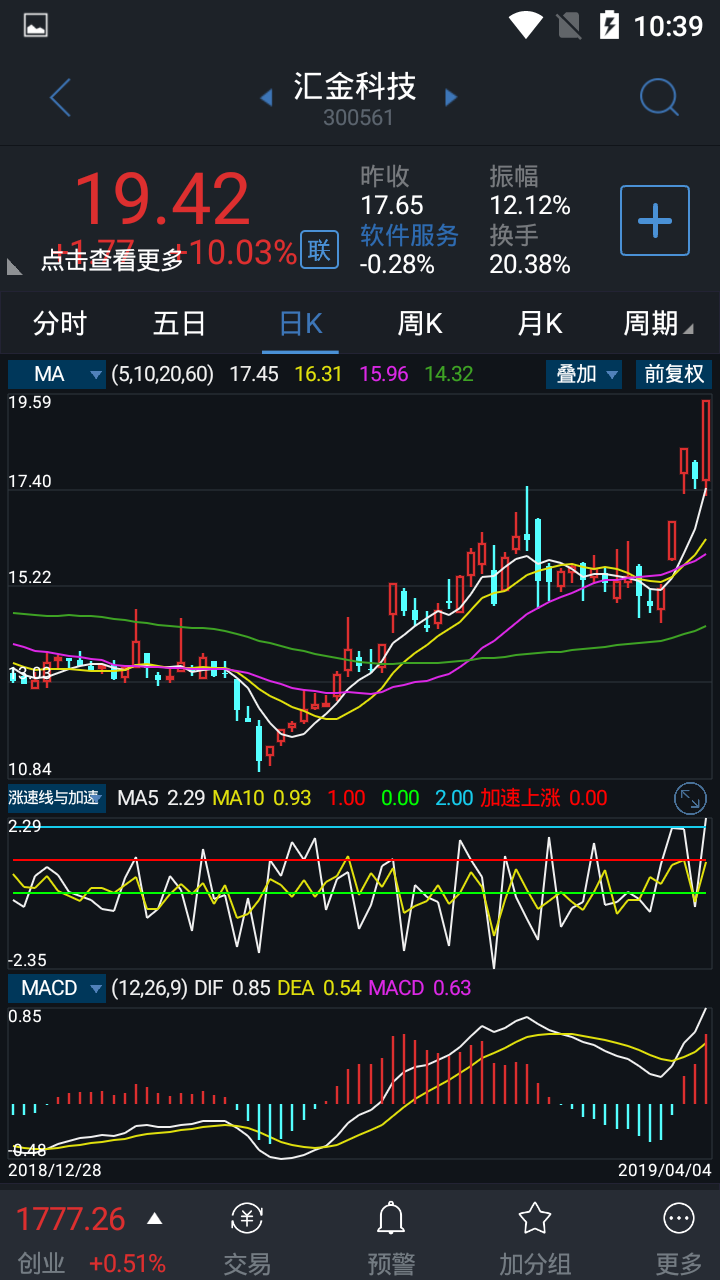Go to next stock with right triangle
The height and width of the screenshot is (1280, 720).
(451, 97)
